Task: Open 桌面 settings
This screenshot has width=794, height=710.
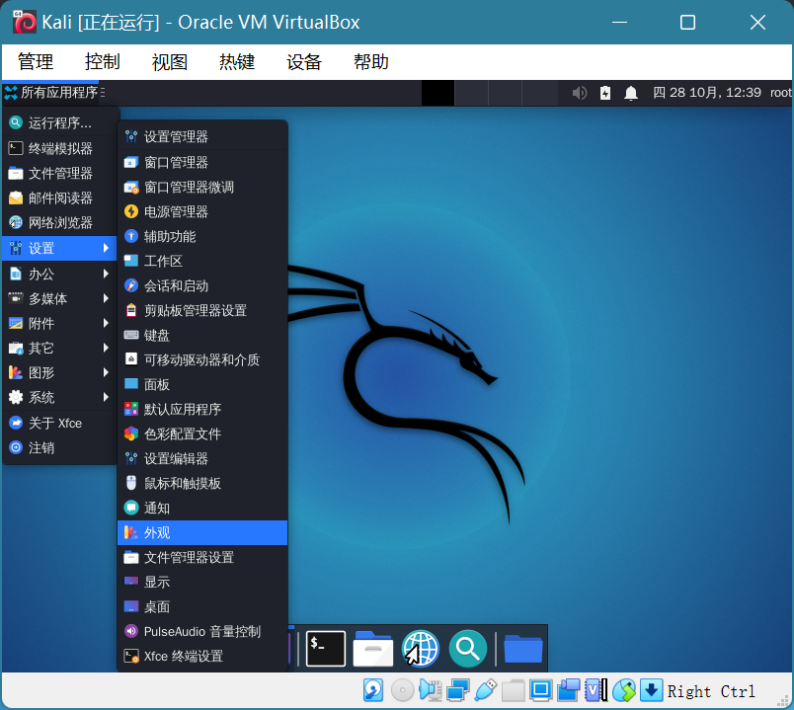Action: click(203, 607)
